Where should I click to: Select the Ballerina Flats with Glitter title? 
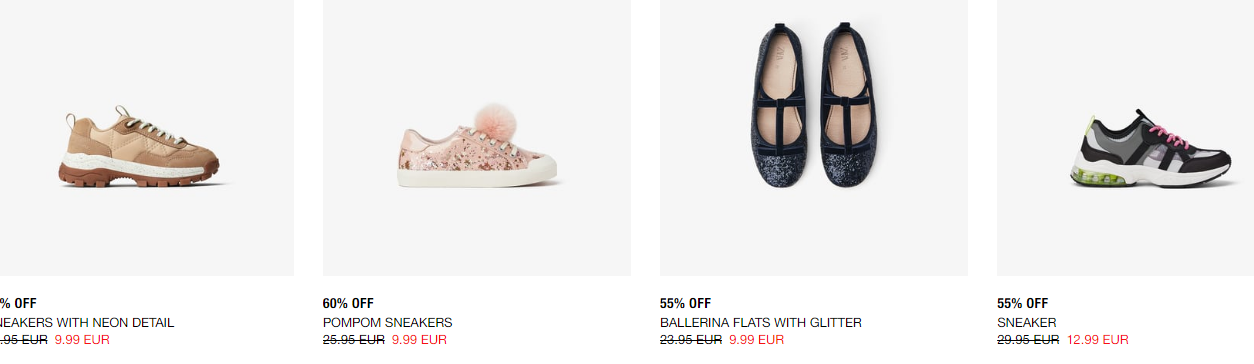tap(760, 323)
